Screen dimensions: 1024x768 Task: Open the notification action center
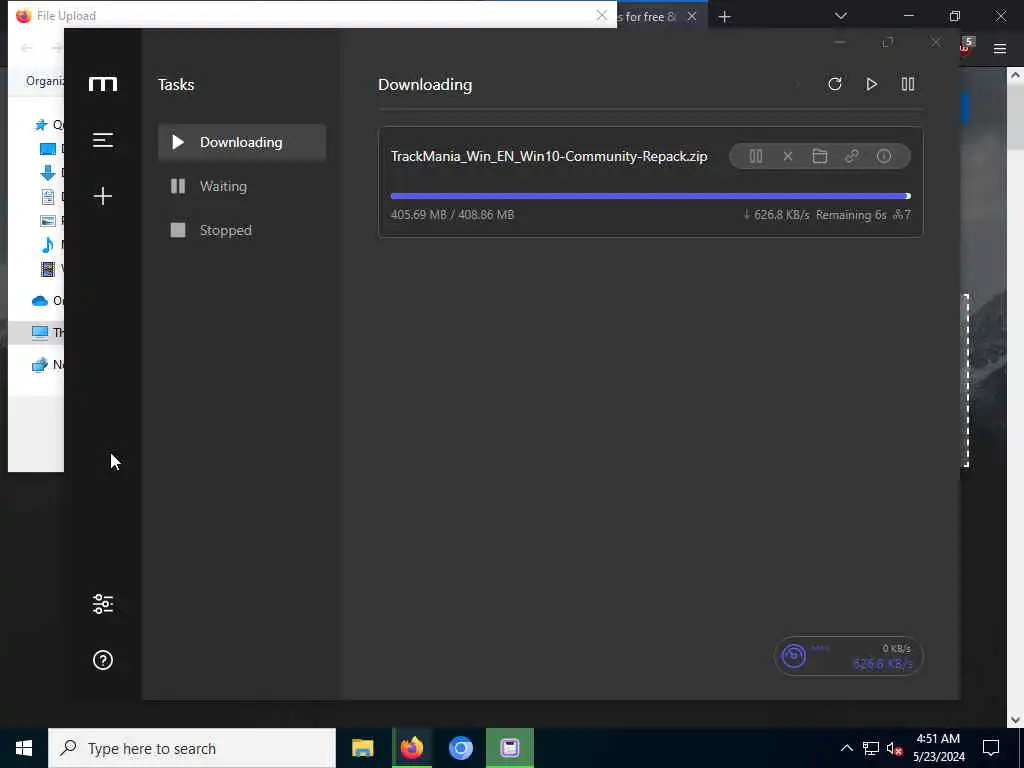[x=991, y=748]
